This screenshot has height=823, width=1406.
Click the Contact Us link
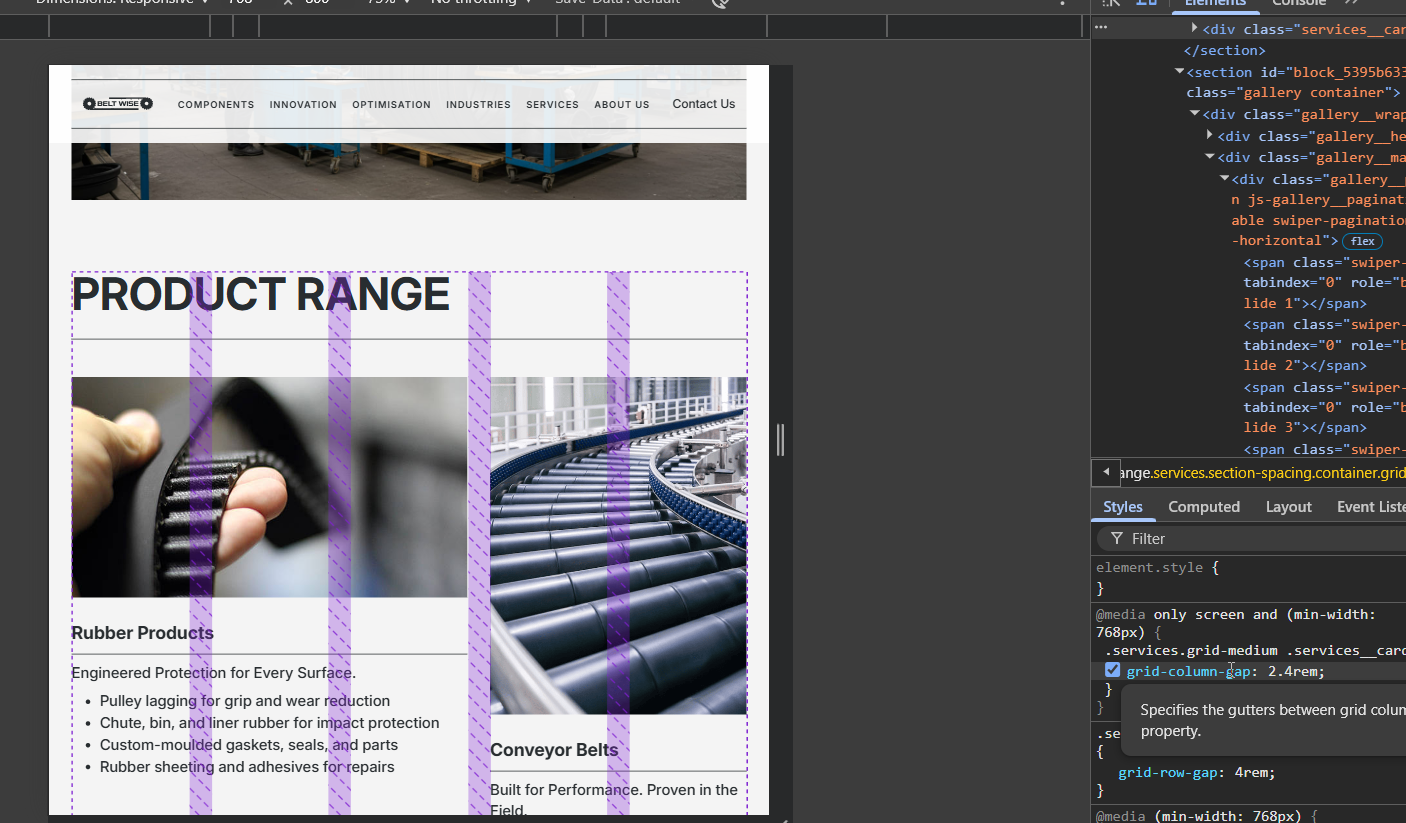[x=703, y=104]
